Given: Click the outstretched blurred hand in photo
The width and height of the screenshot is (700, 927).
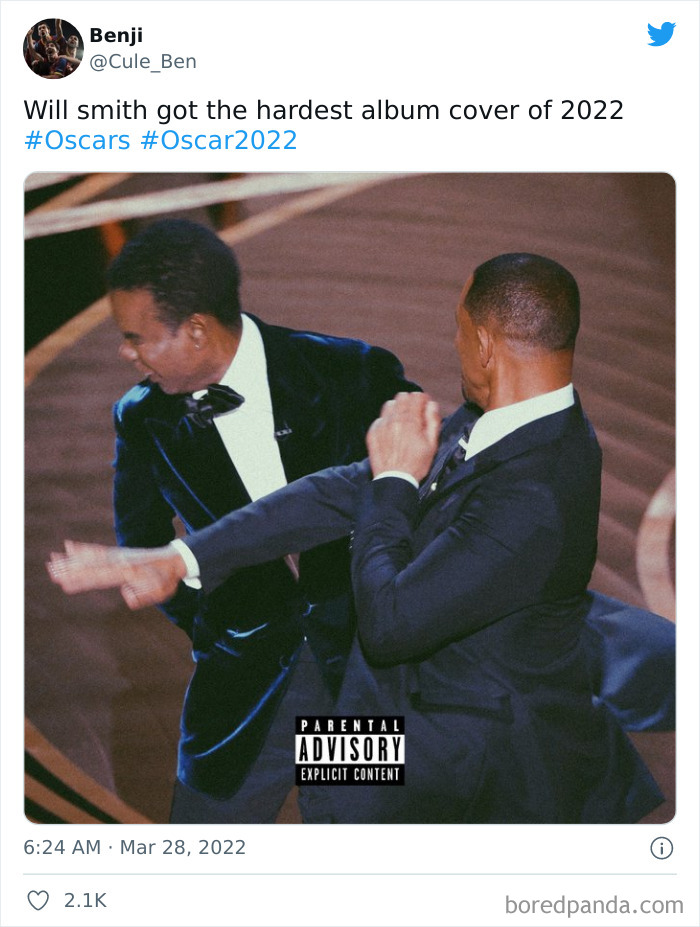Looking at the screenshot, I should 117,573.
